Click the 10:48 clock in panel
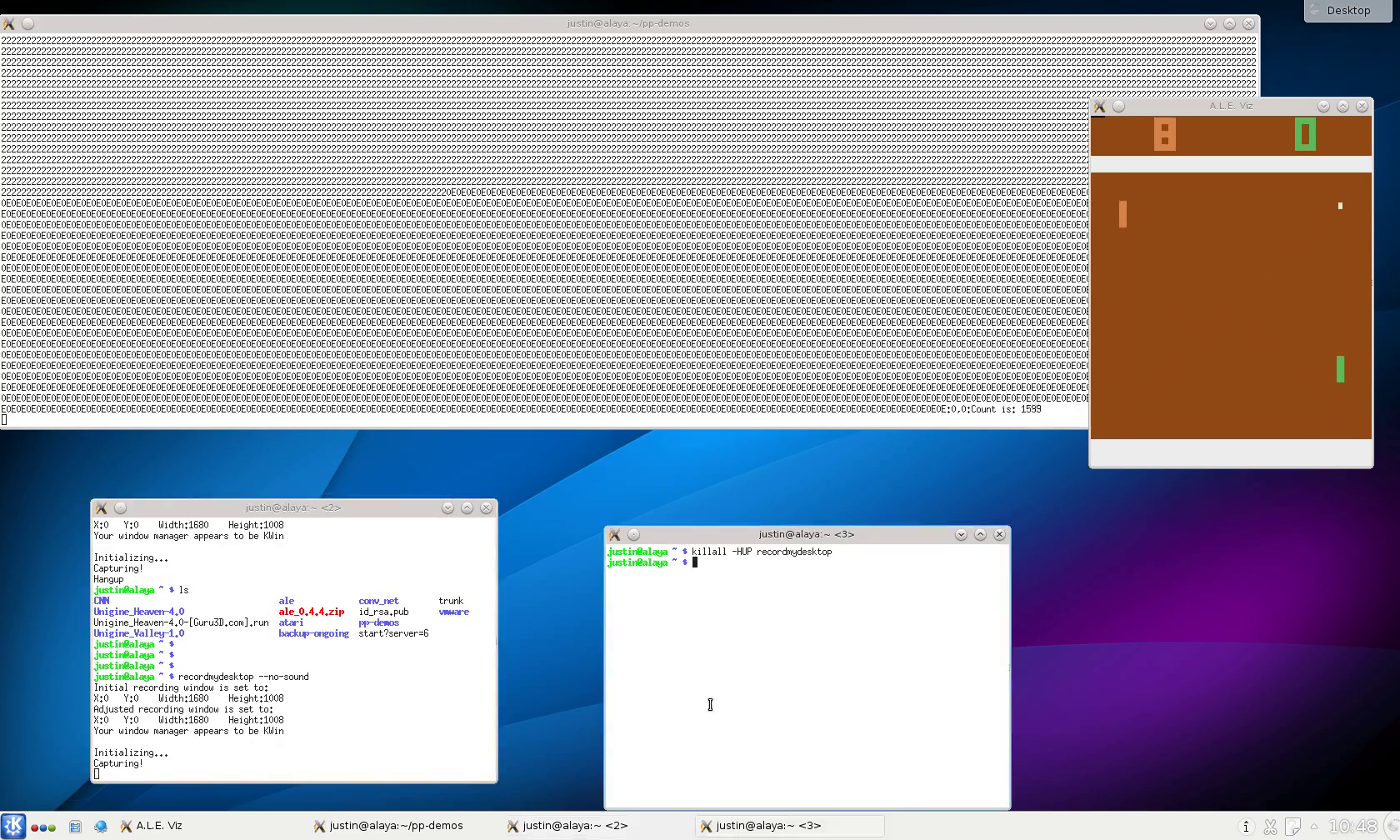The image size is (1400, 840). click(x=1352, y=827)
